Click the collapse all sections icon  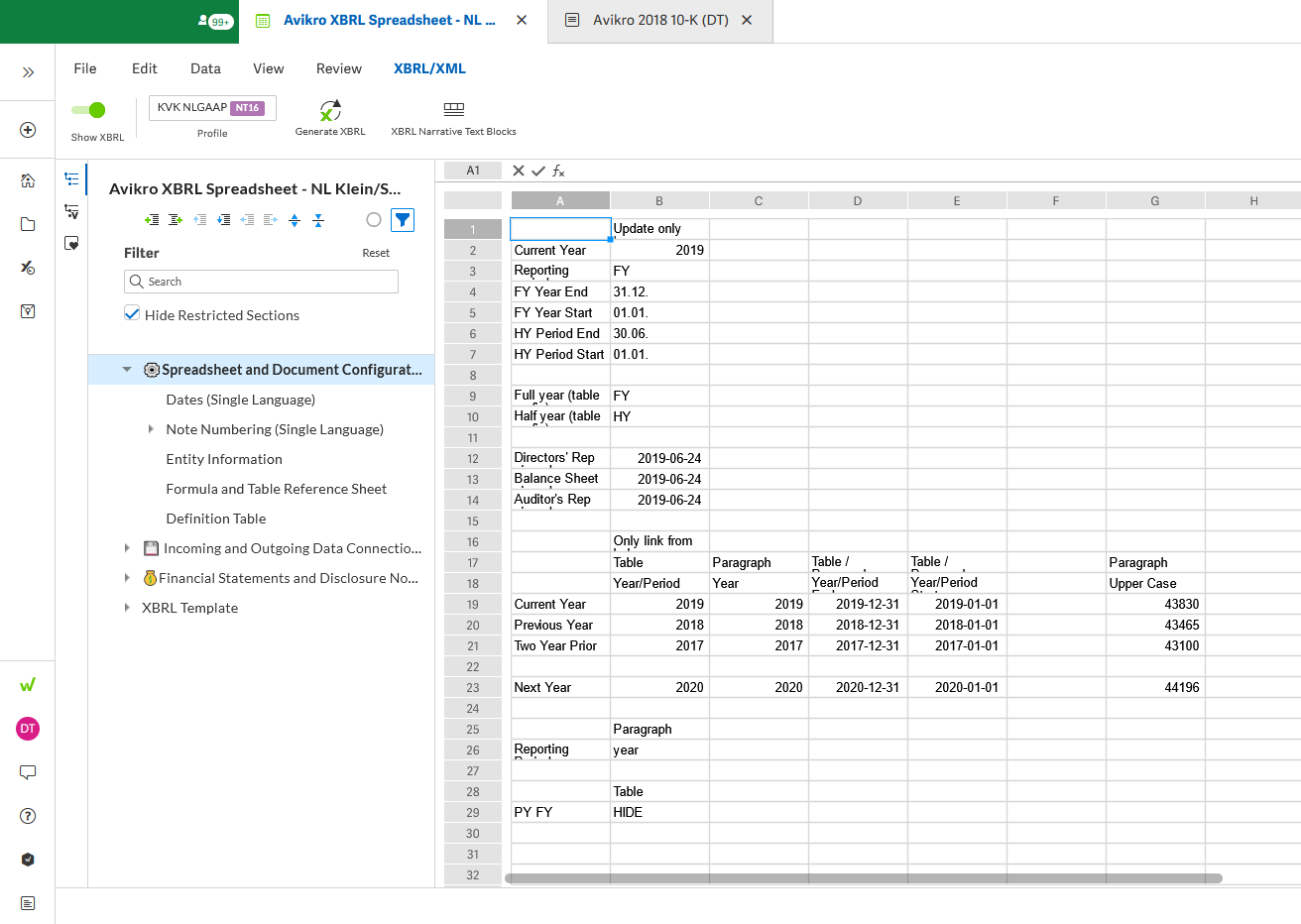pos(318,220)
